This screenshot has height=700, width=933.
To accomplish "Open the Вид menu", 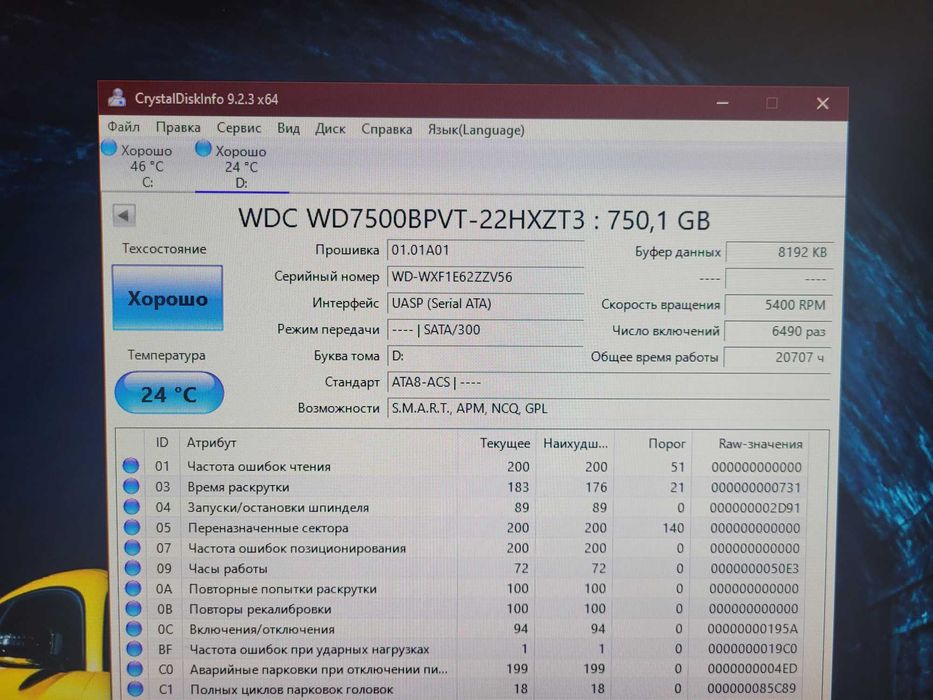I will tap(289, 128).
